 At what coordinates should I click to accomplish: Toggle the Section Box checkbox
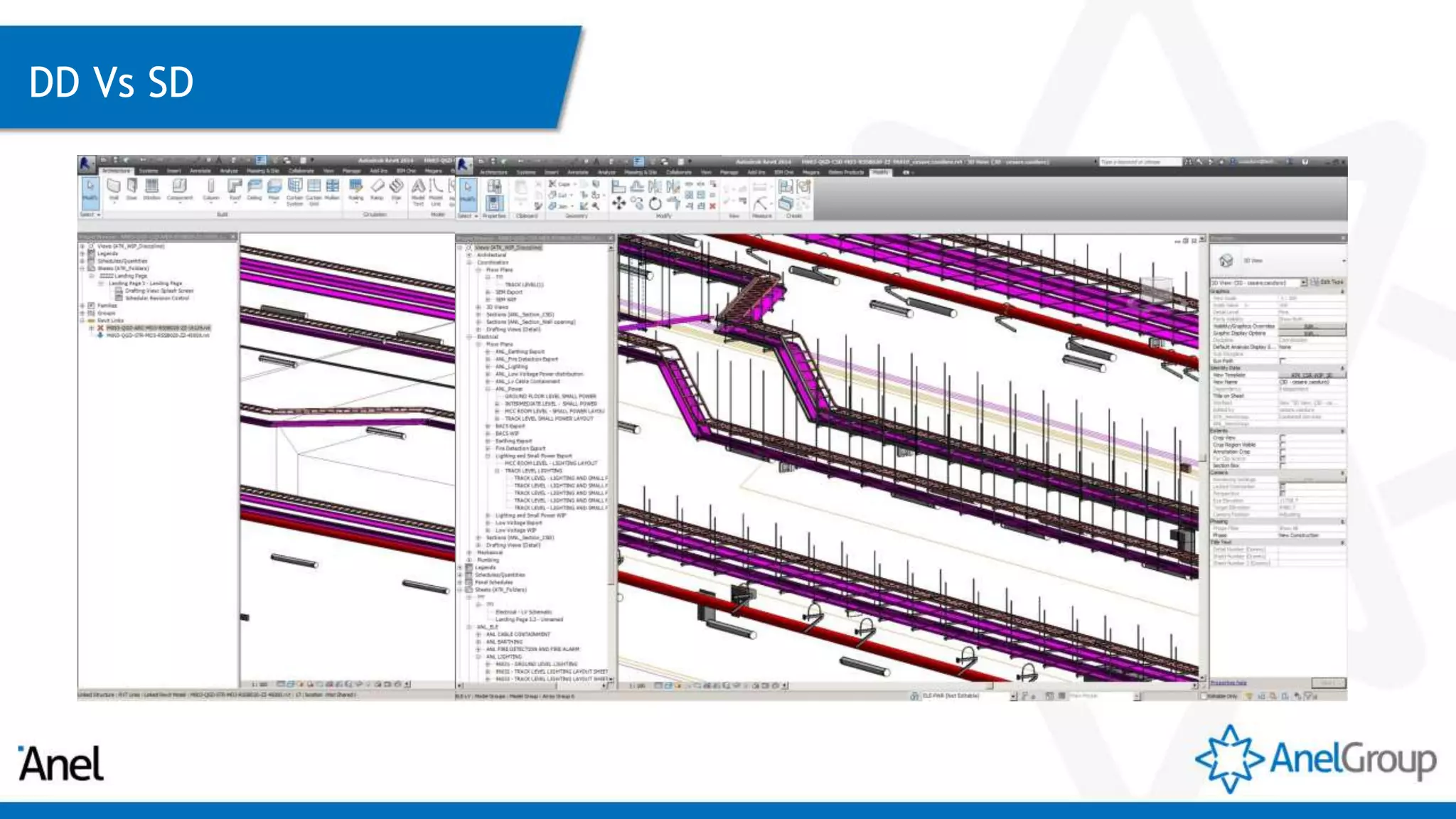tap(1283, 466)
